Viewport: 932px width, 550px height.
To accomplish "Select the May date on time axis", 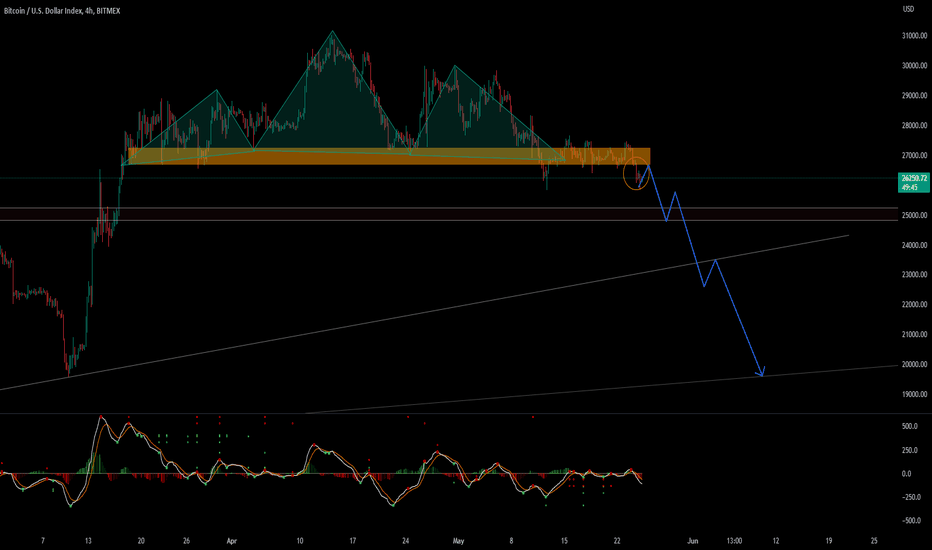I will click(x=458, y=541).
